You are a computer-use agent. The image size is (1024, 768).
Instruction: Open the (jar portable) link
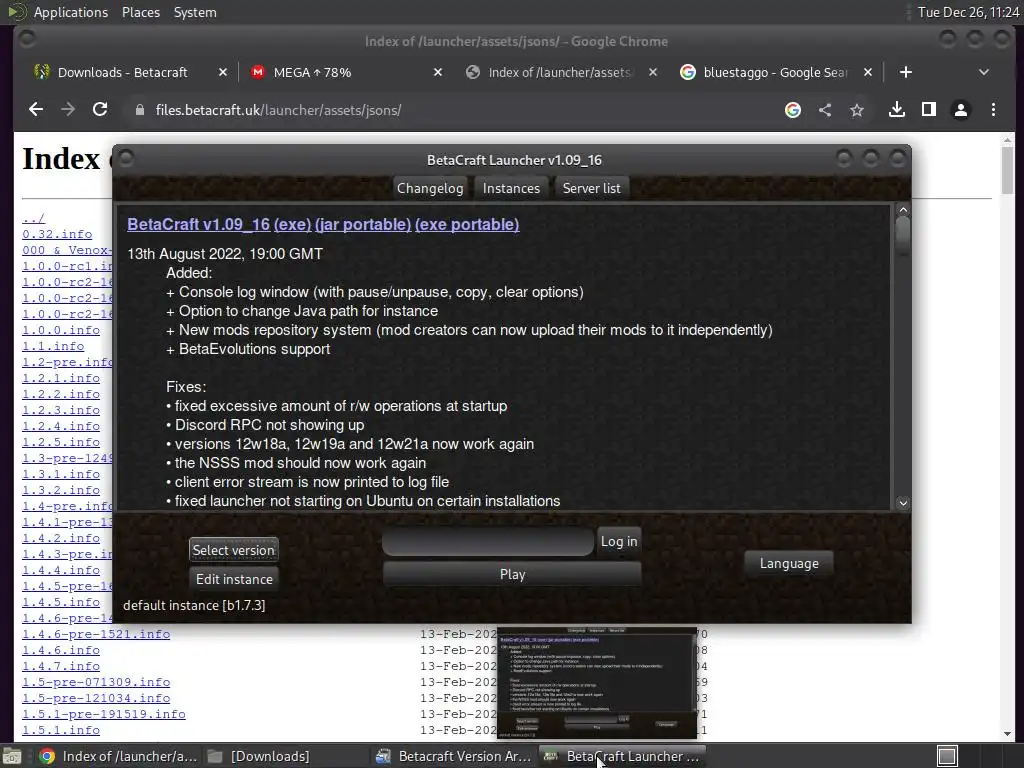pos(363,224)
